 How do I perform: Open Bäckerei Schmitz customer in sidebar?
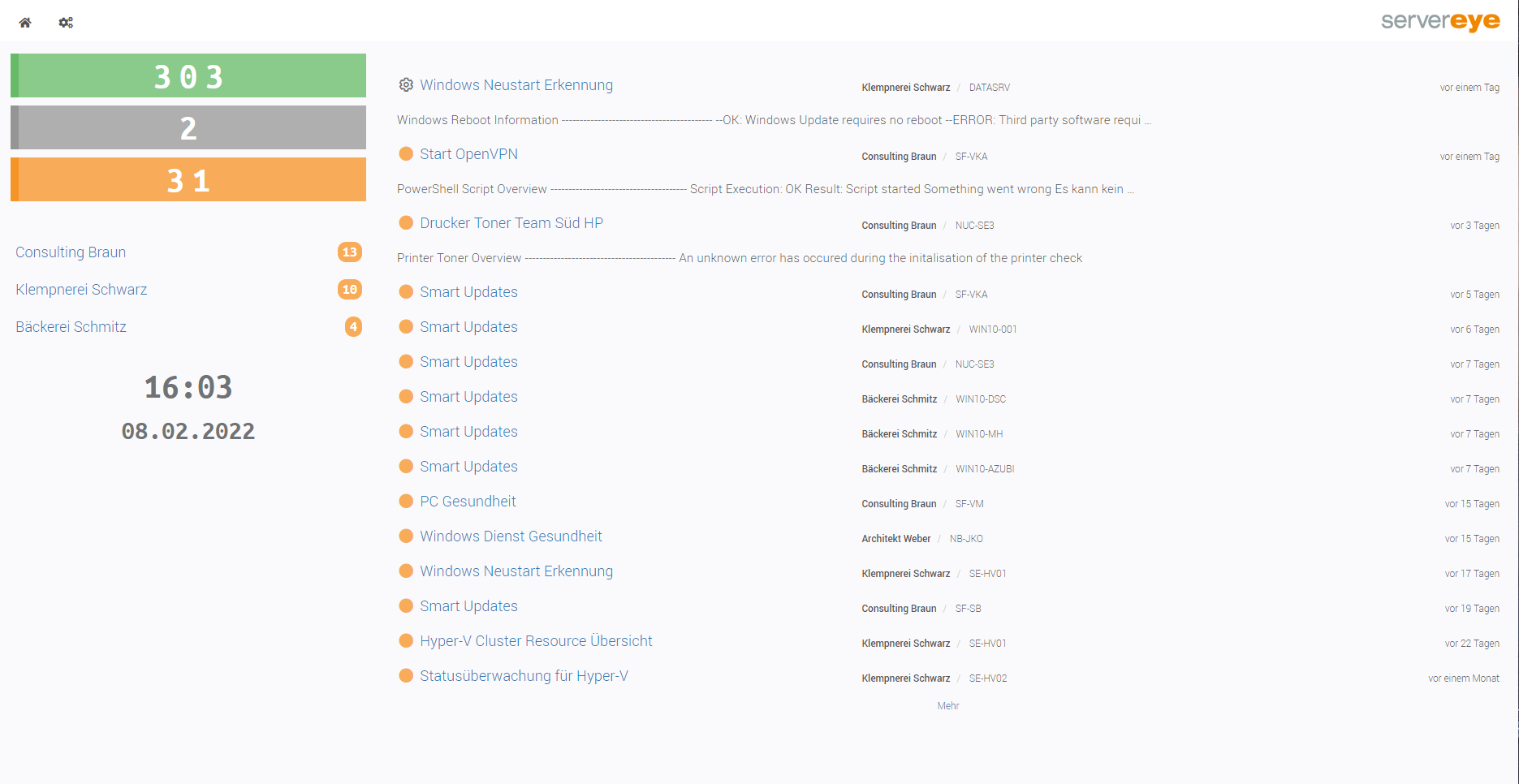coord(71,327)
